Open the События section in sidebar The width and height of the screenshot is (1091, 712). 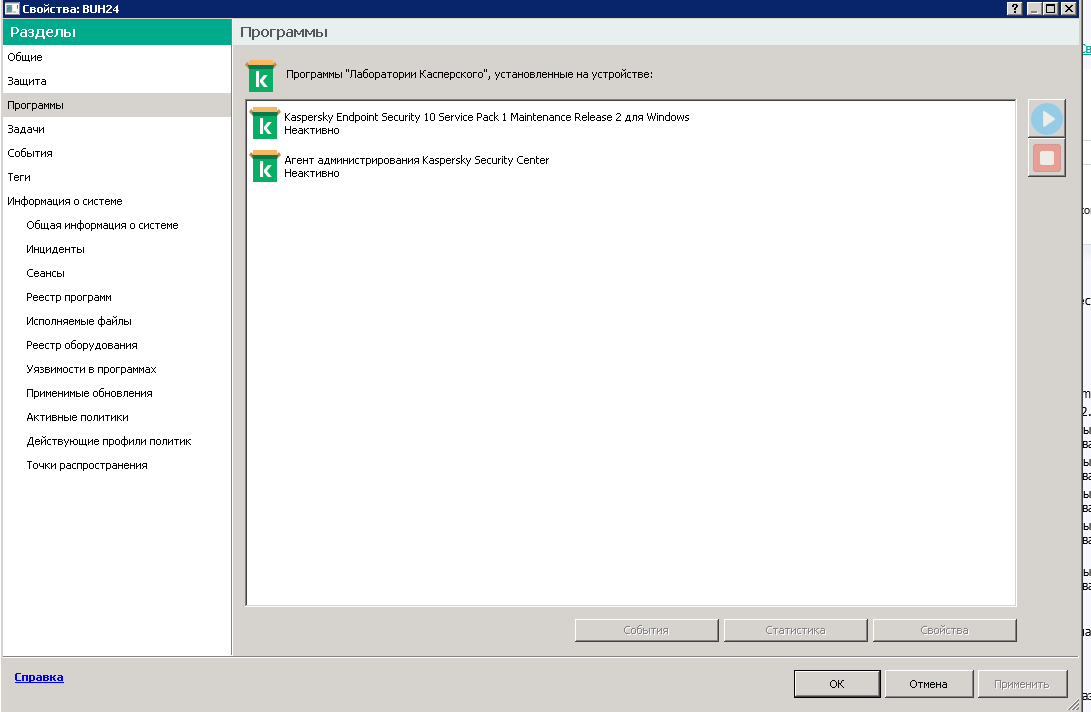tap(117, 153)
